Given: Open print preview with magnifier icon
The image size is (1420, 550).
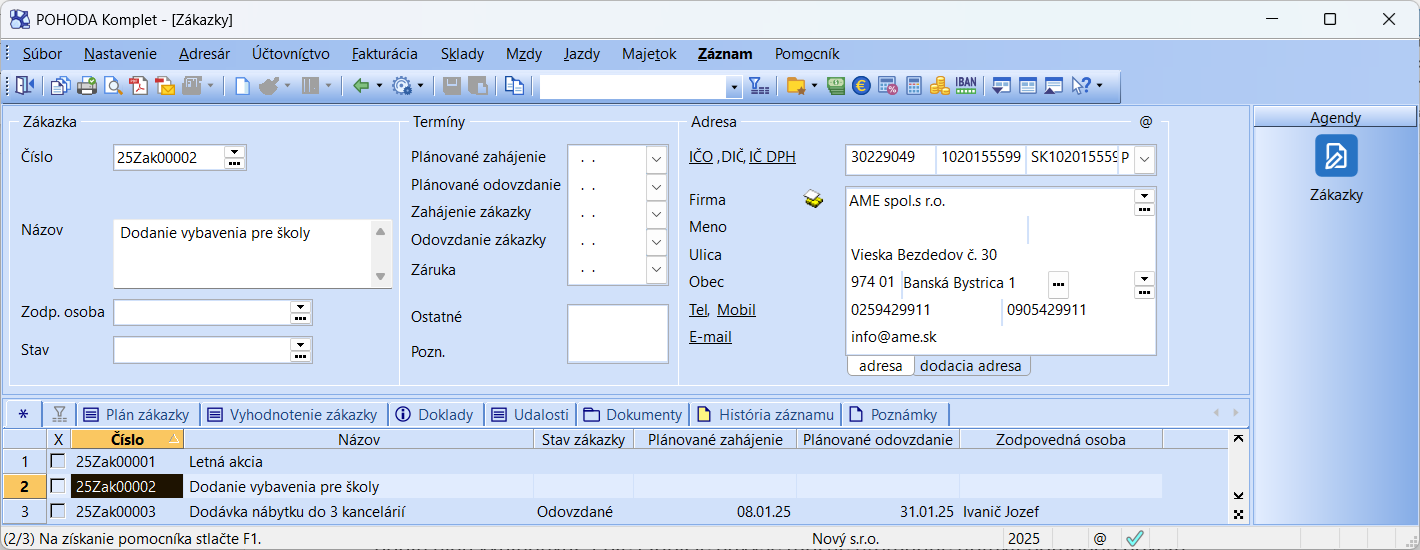Looking at the screenshot, I should (x=113, y=86).
